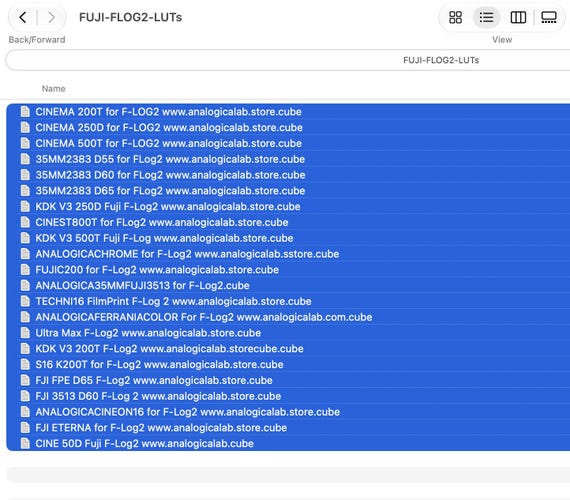Viewport: 570px width, 500px height.
Task: Click document icon of CINE 50D file
Action: [x=25, y=444]
